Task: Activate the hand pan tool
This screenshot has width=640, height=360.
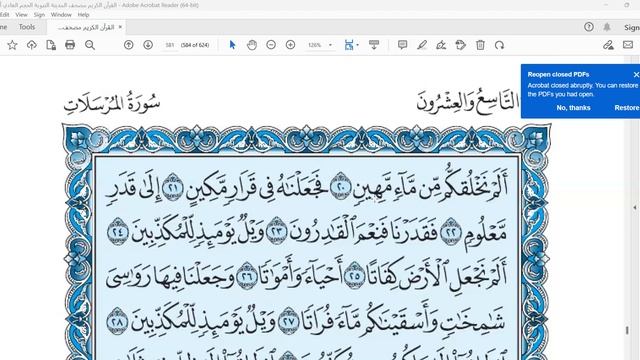Action: (252, 45)
